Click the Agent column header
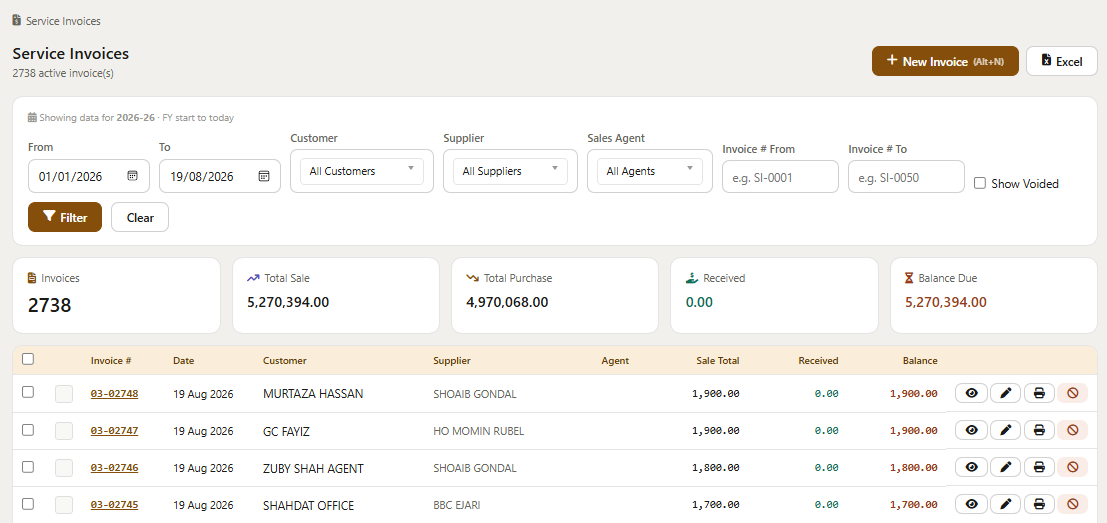Viewport: 1107px width, 523px height. click(615, 361)
